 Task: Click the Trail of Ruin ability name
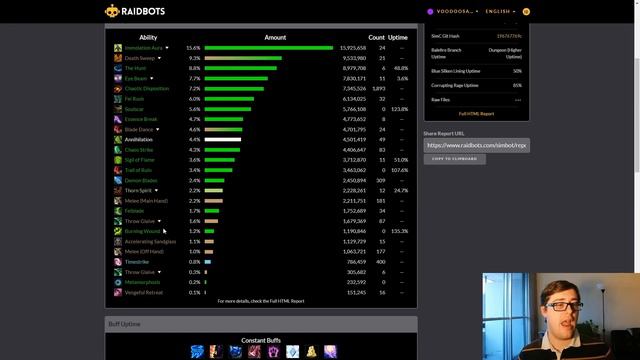click(x=138, y=170)
